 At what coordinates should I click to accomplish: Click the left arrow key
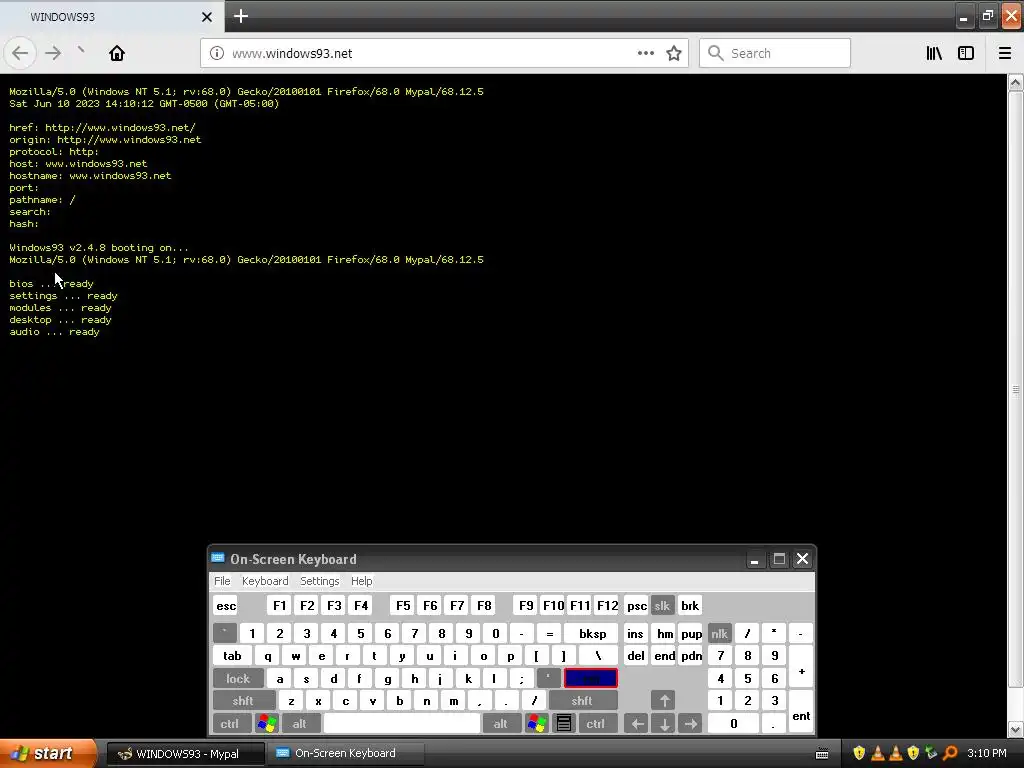click(637, 724)
